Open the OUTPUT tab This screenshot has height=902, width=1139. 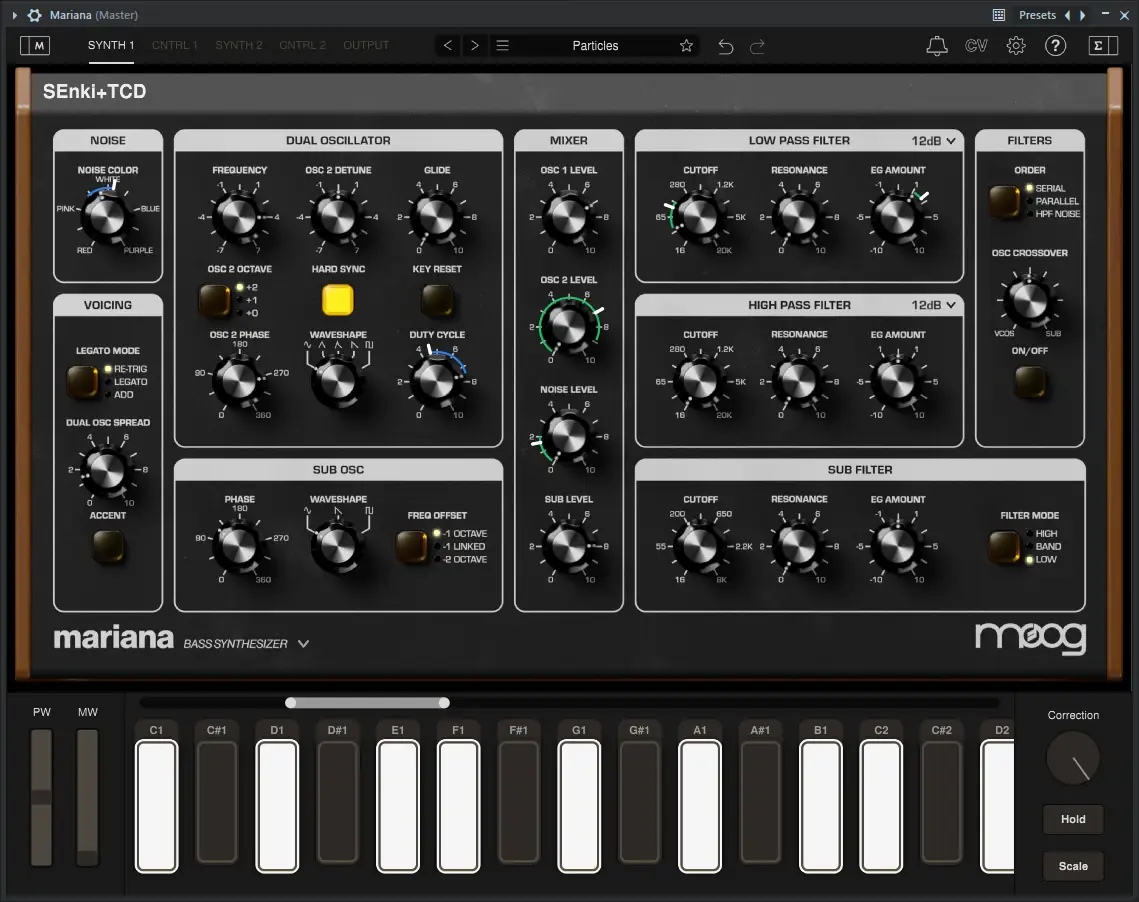[366, 45]
